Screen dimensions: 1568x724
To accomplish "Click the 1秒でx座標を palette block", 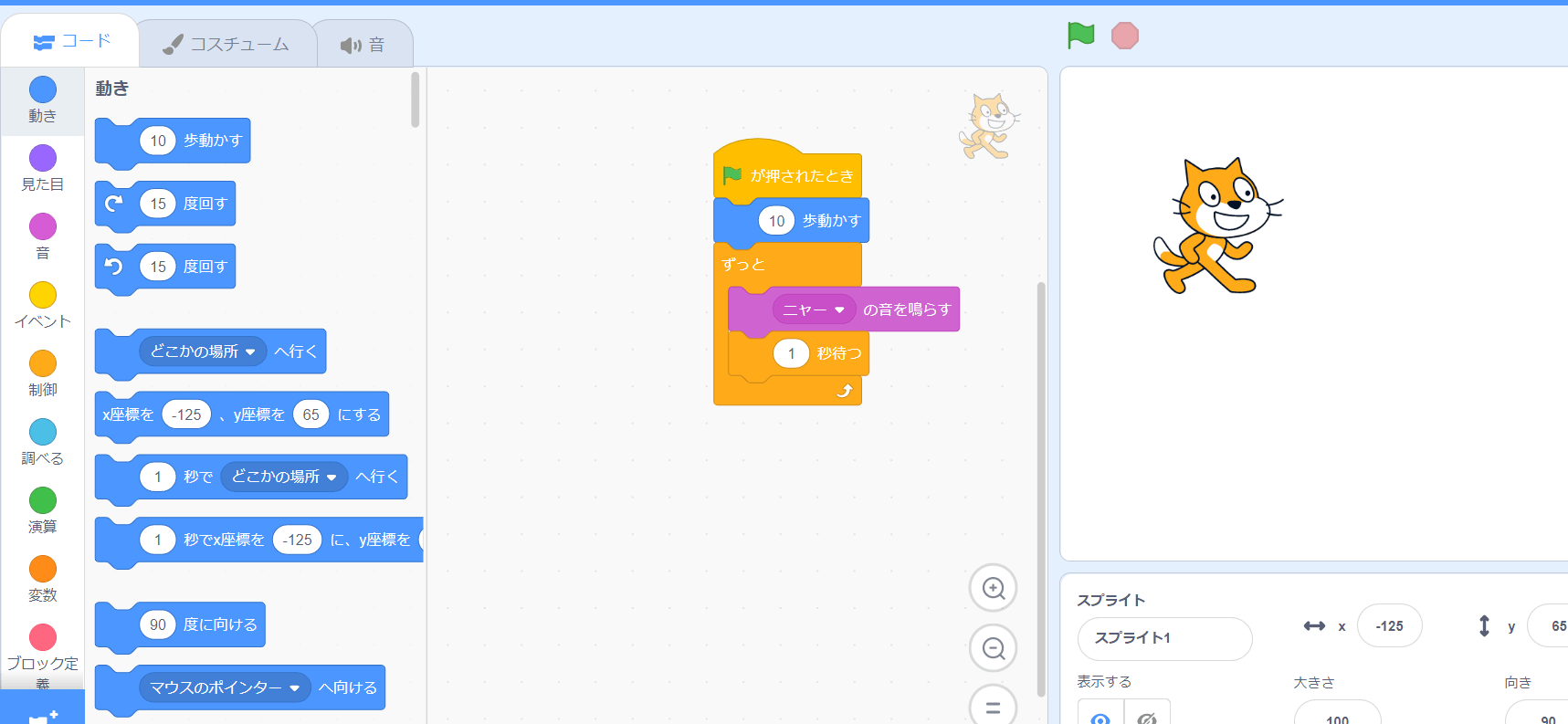I will point(259,540).
